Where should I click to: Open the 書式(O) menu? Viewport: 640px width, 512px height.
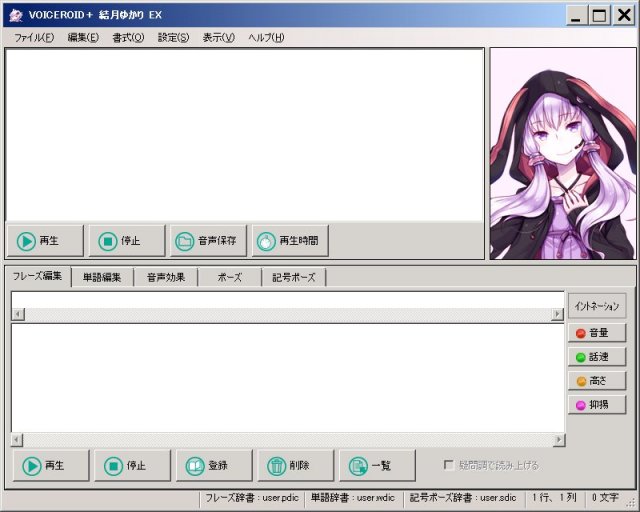128,38
